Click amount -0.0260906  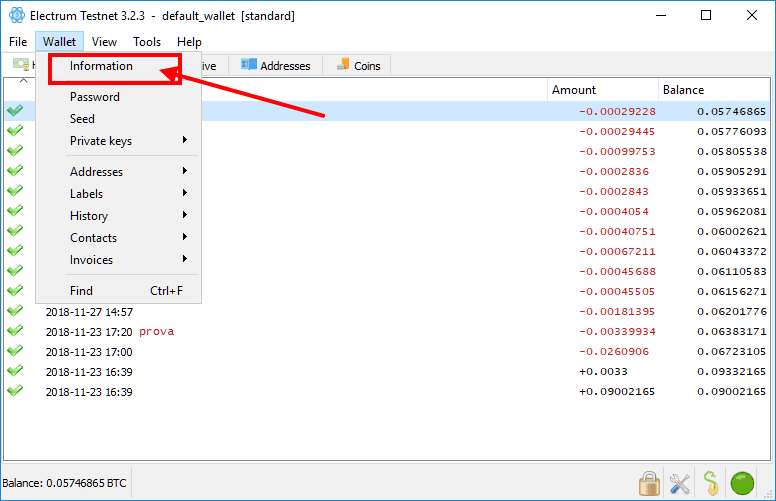coord(614,351)
